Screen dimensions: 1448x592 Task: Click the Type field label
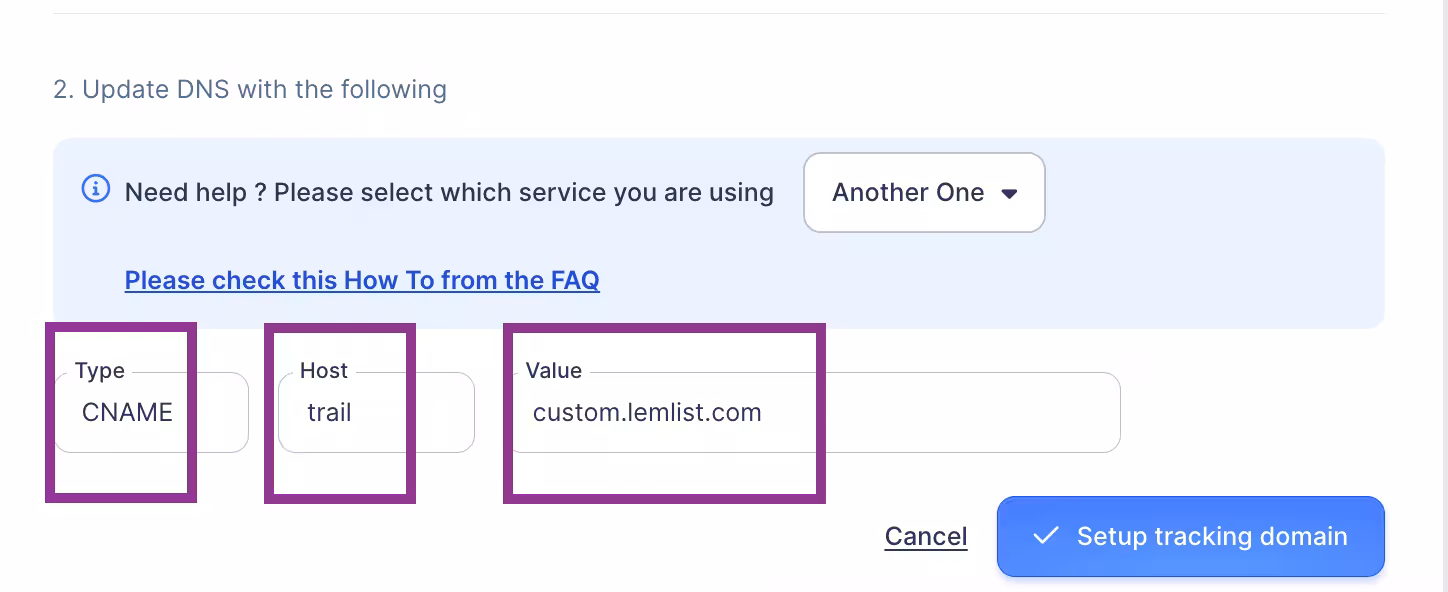pos(100,371)
